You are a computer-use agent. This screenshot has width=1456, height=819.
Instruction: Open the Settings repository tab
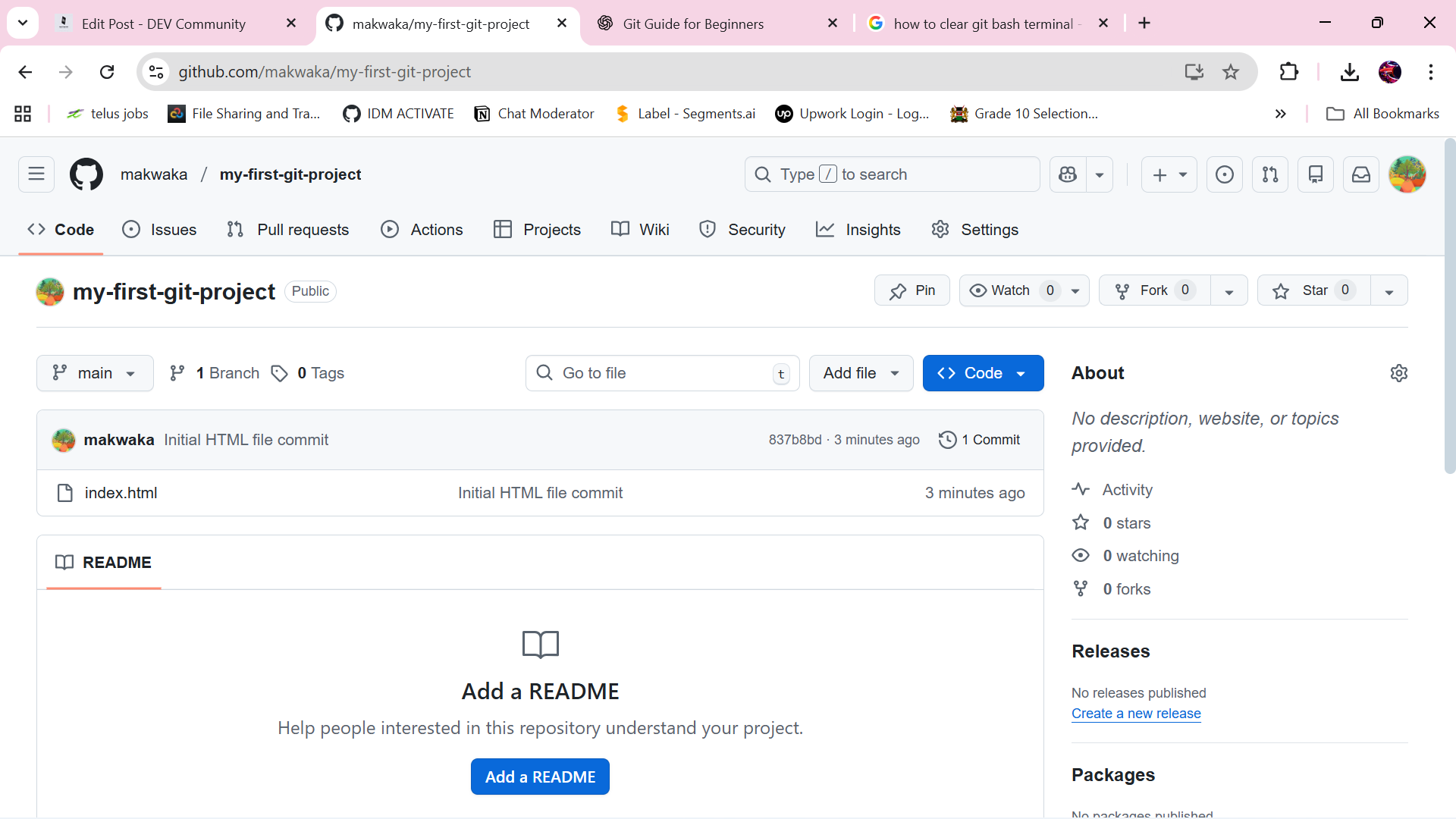974,230
